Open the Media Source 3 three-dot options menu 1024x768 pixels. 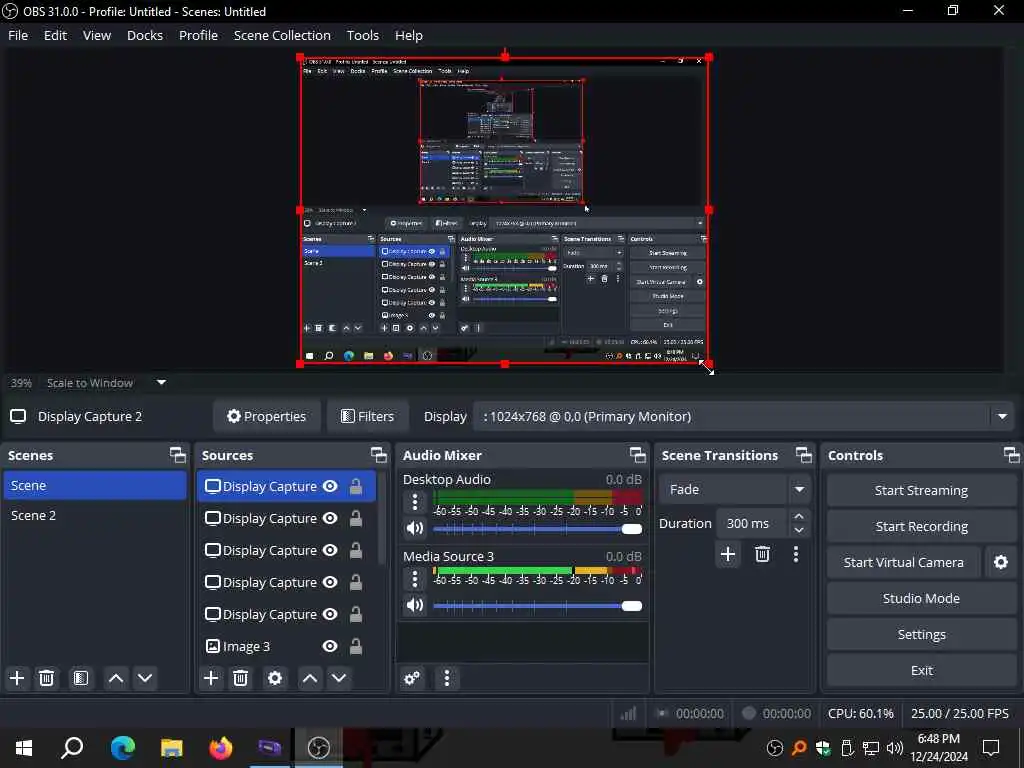pos(415,579)
